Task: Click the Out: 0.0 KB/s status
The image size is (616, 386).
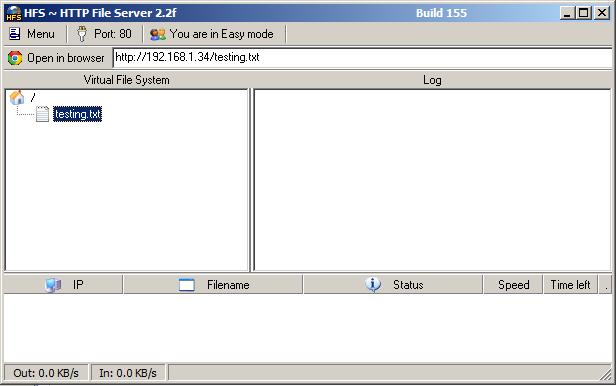Action: (46, 373)
